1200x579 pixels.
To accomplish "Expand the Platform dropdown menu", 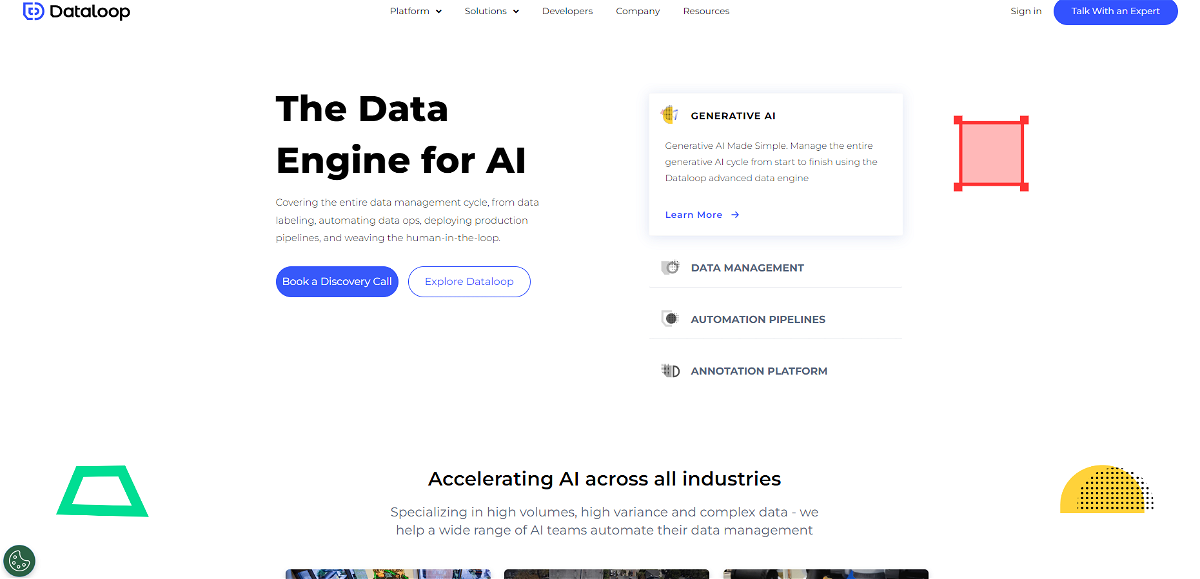I will 416,11.
